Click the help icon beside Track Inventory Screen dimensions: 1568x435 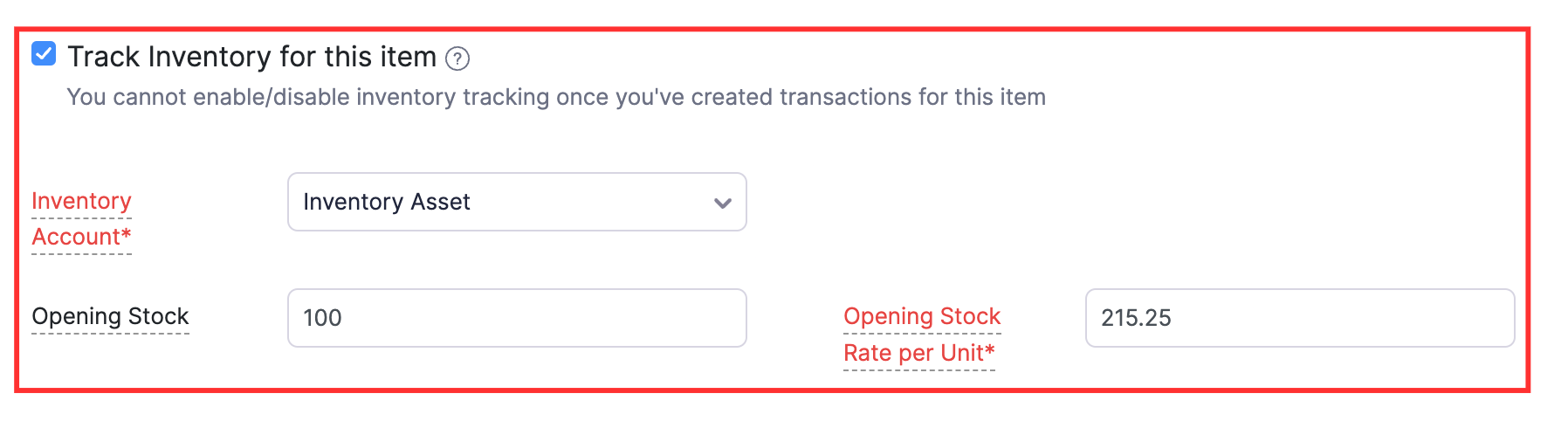click(x=457, y=59)
